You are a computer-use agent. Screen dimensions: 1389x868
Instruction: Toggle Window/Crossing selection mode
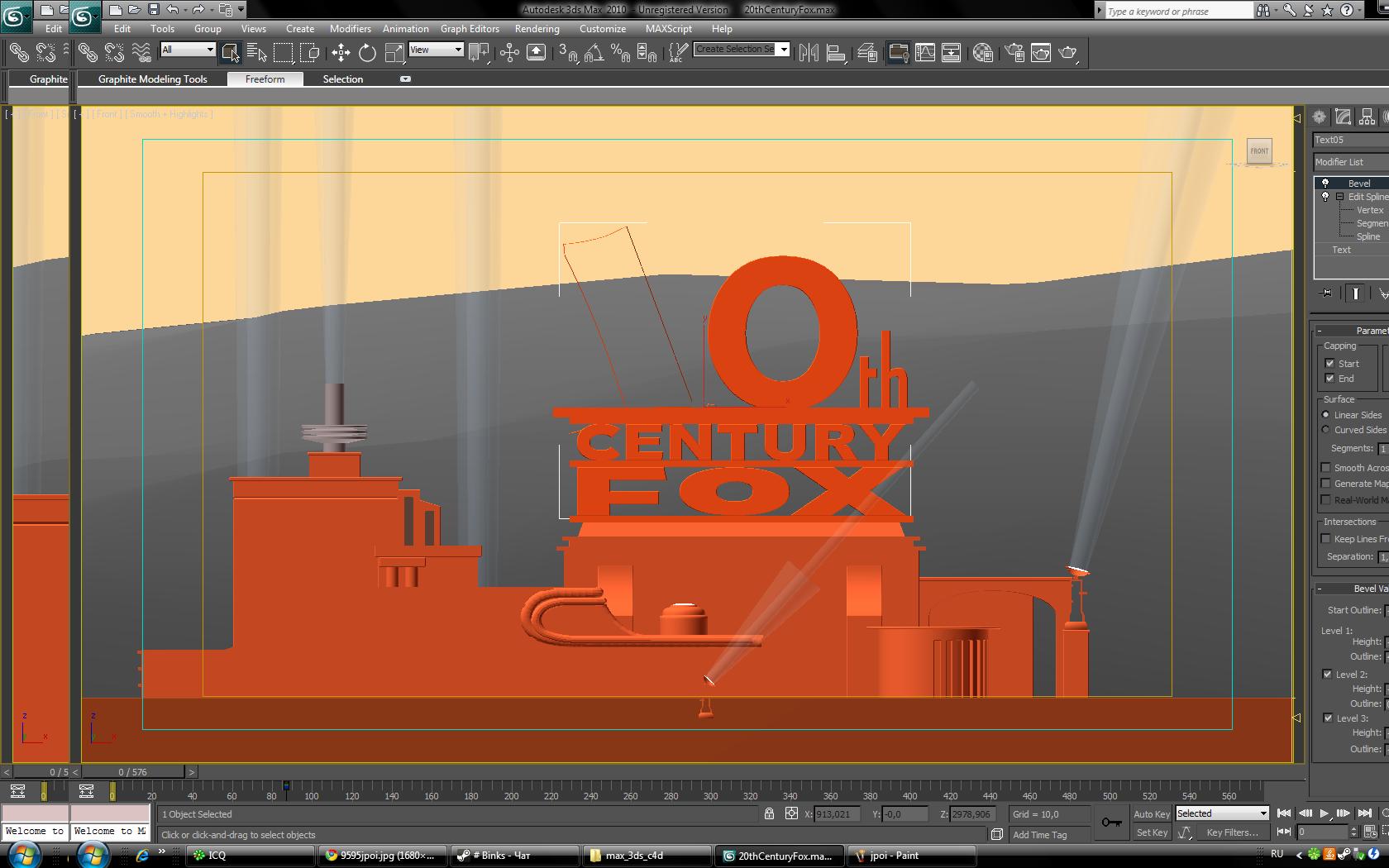click(309, 53)
